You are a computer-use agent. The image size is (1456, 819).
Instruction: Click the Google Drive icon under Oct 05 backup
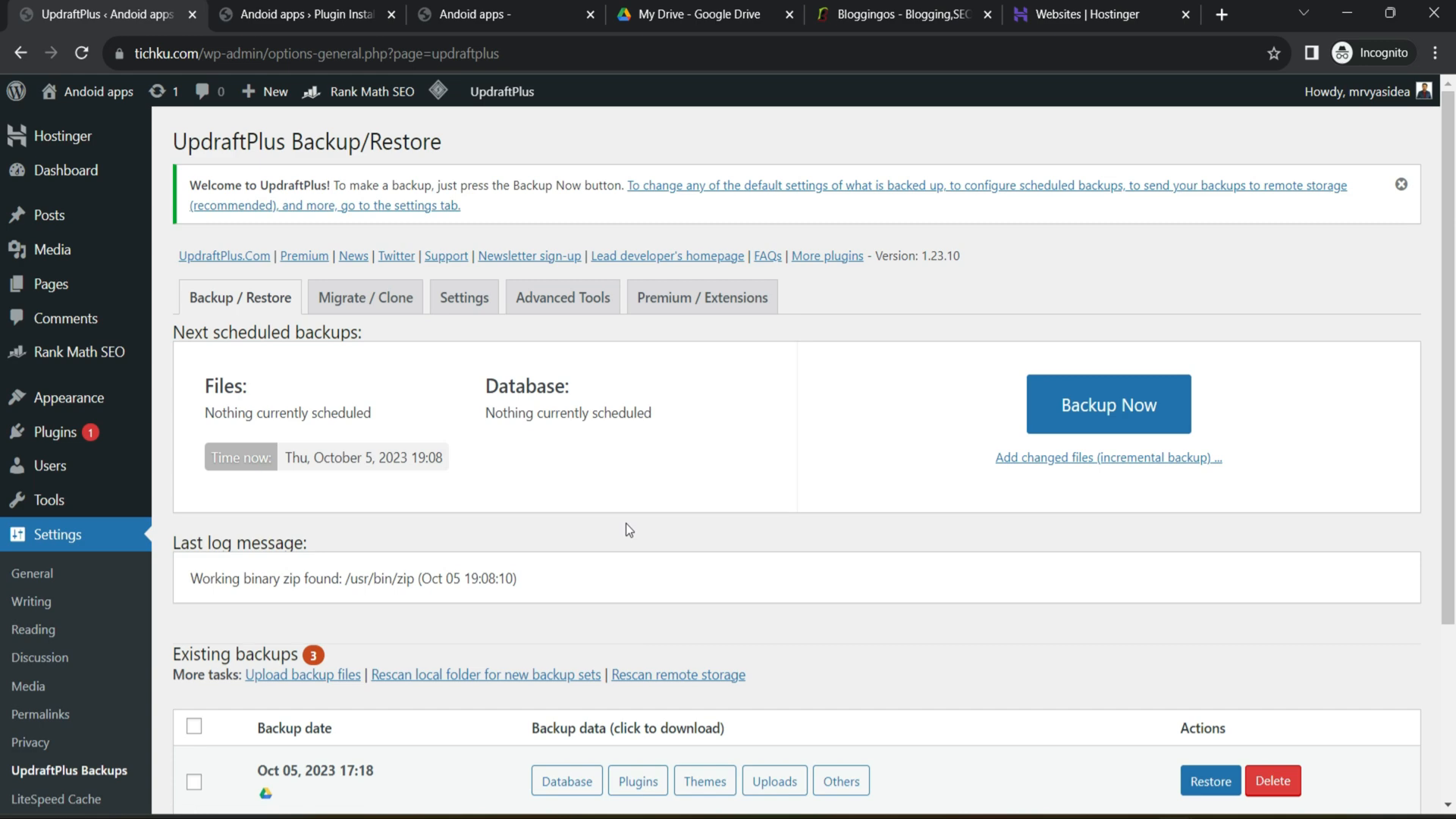[265, 793]
